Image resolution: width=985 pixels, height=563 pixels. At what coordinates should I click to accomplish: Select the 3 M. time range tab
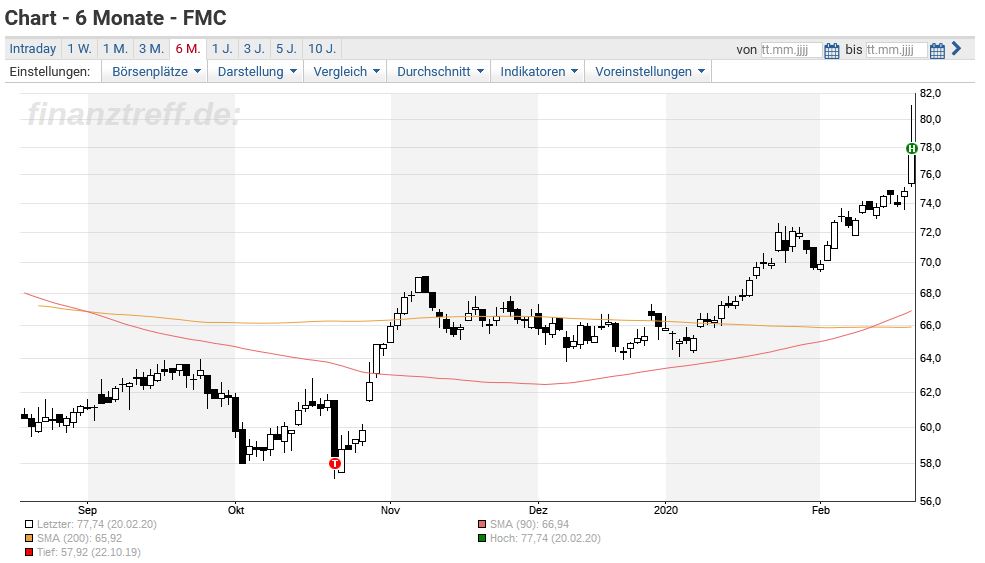click(151, 49)
